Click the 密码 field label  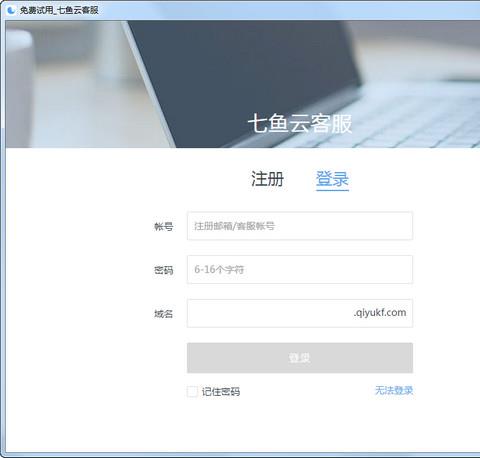click(x=164, y=270)
